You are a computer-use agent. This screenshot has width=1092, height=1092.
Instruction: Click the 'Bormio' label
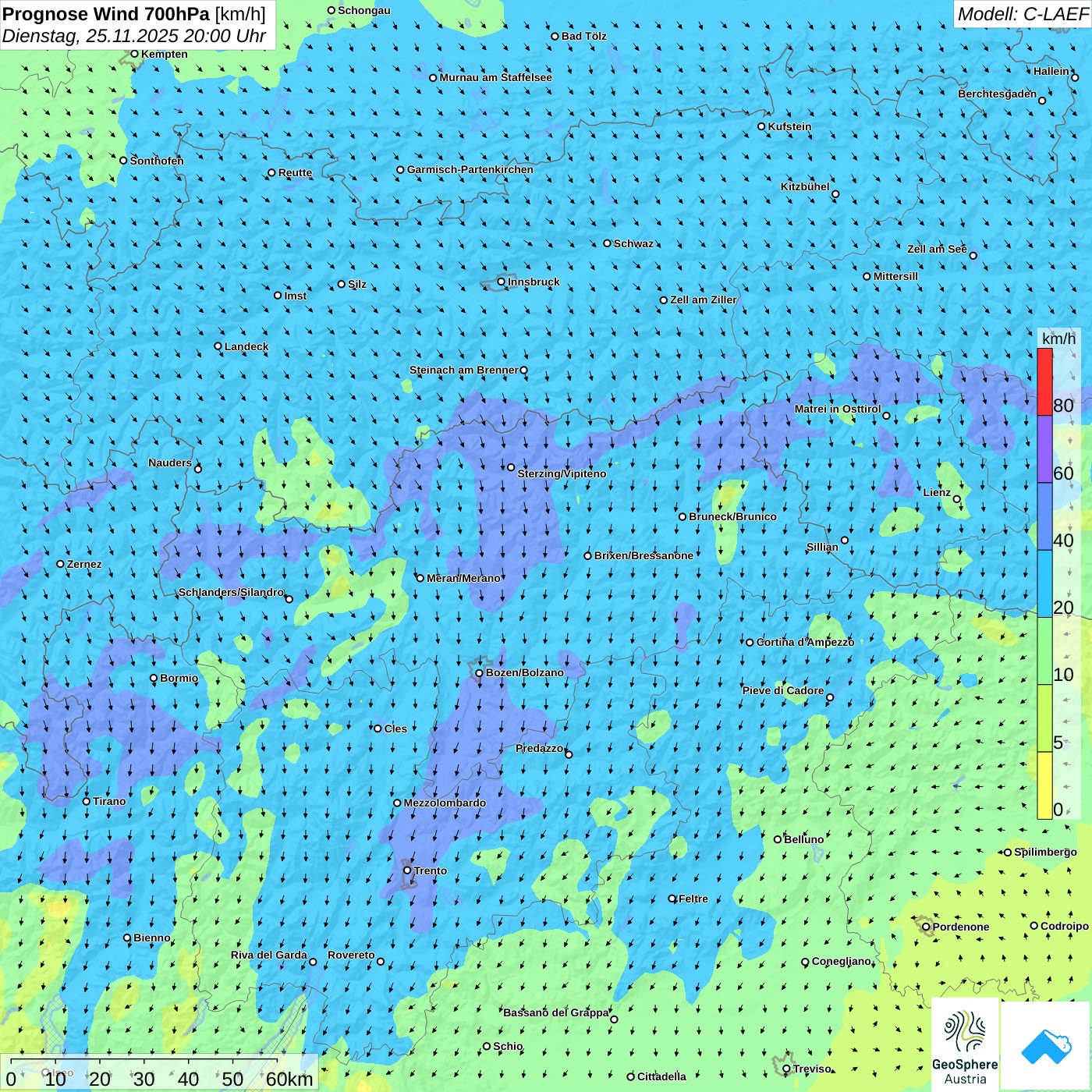(x=179, y=678)
